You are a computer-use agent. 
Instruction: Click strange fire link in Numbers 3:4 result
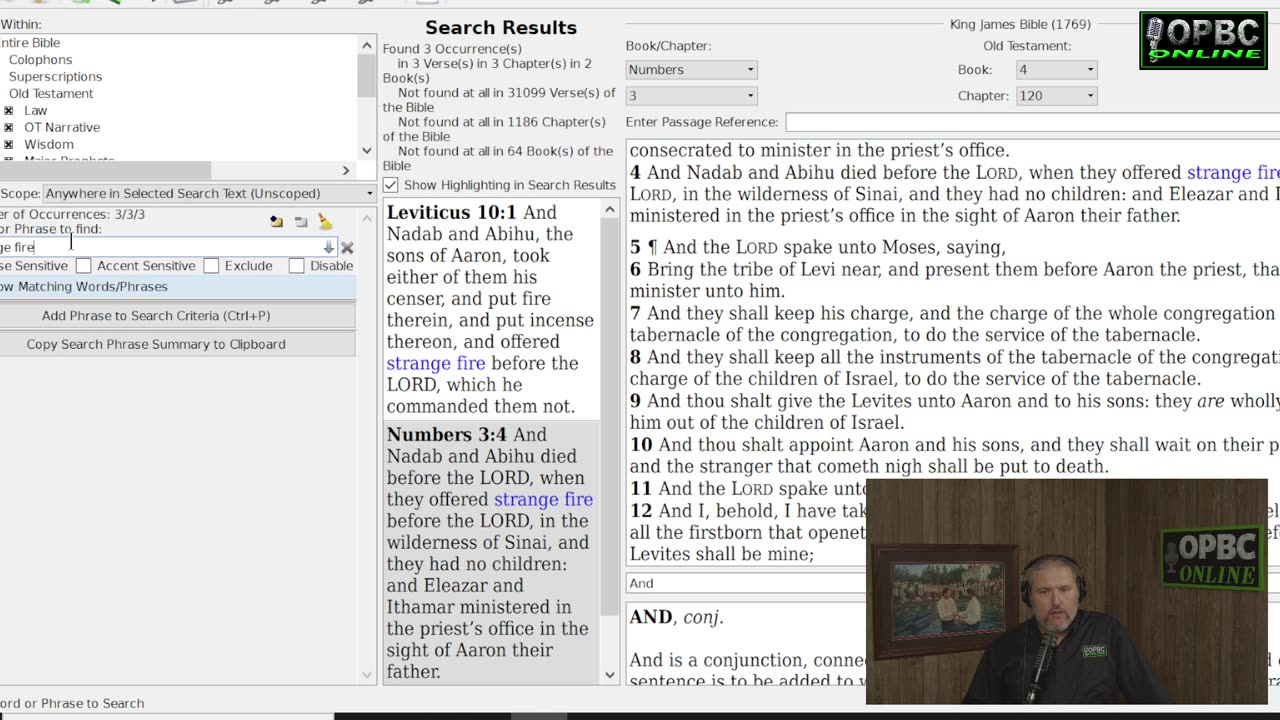coord(543,499)
